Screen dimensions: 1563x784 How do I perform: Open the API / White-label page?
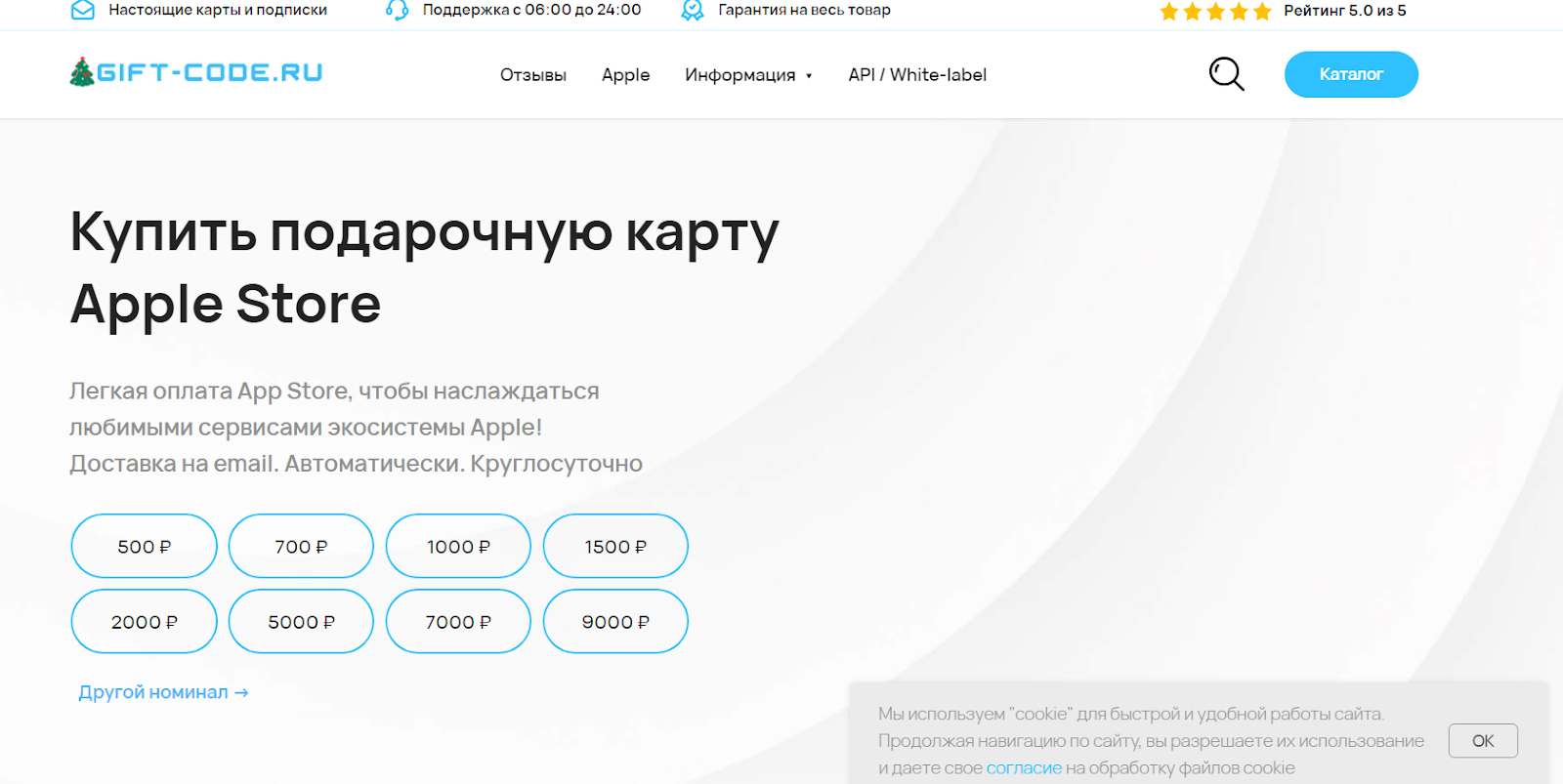(917, 75)
